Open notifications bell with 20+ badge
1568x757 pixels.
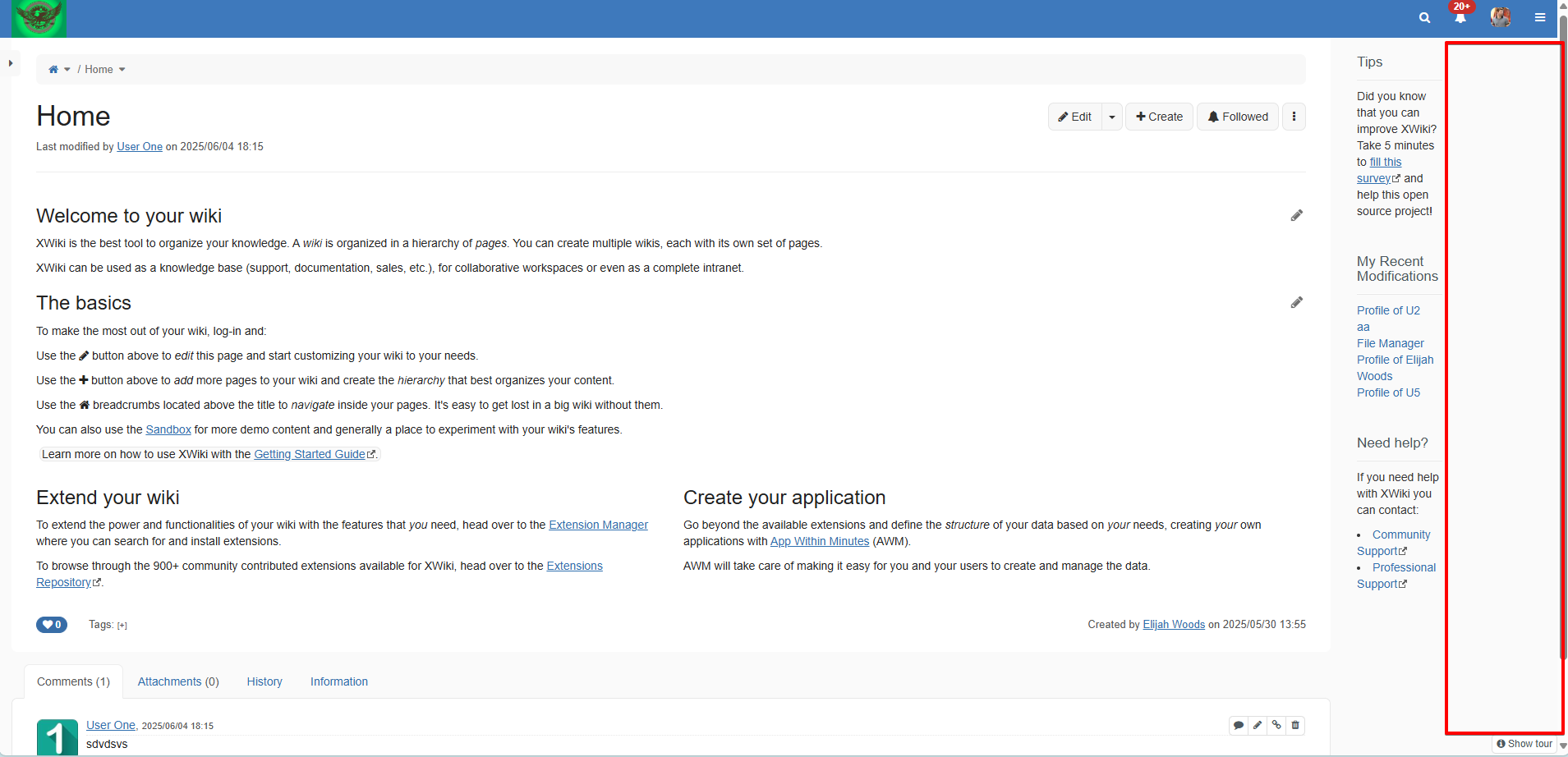(x=1460, y=16)
